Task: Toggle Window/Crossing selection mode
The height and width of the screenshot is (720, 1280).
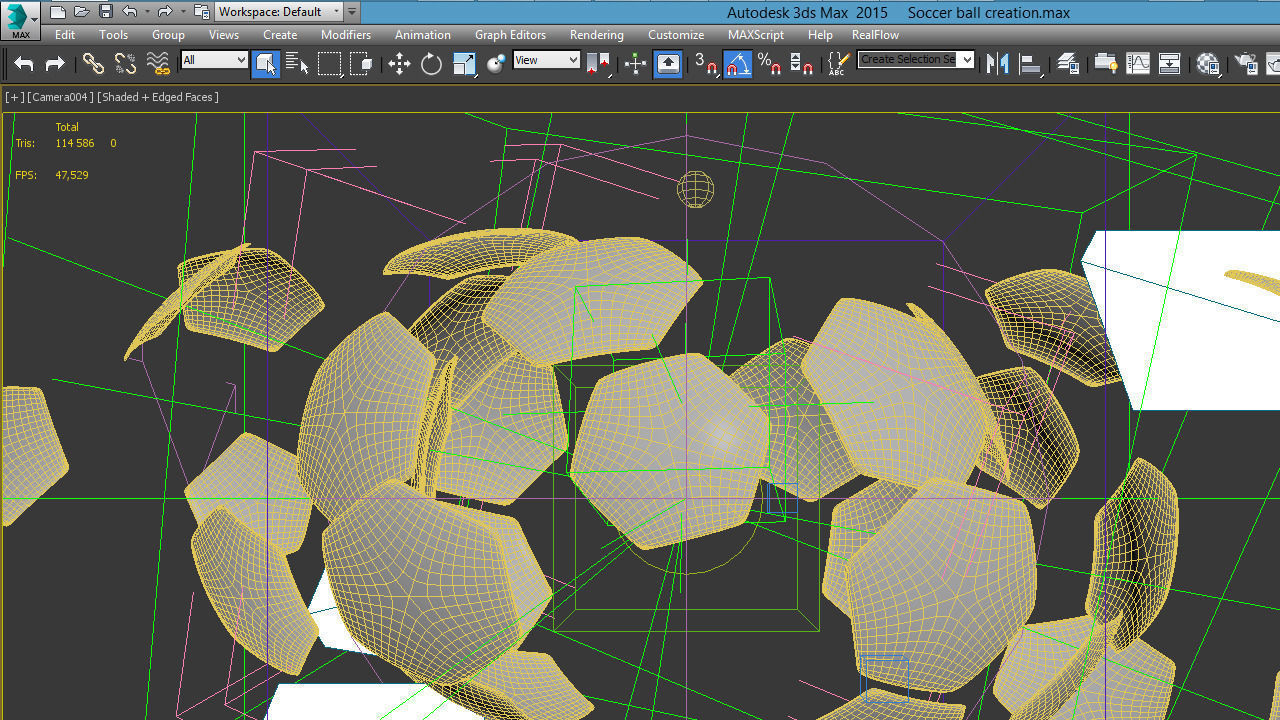Action: point(362,64)
